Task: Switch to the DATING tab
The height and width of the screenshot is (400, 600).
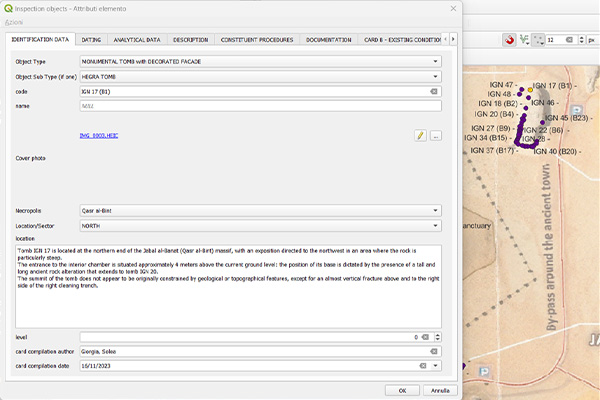Action: 91,40
